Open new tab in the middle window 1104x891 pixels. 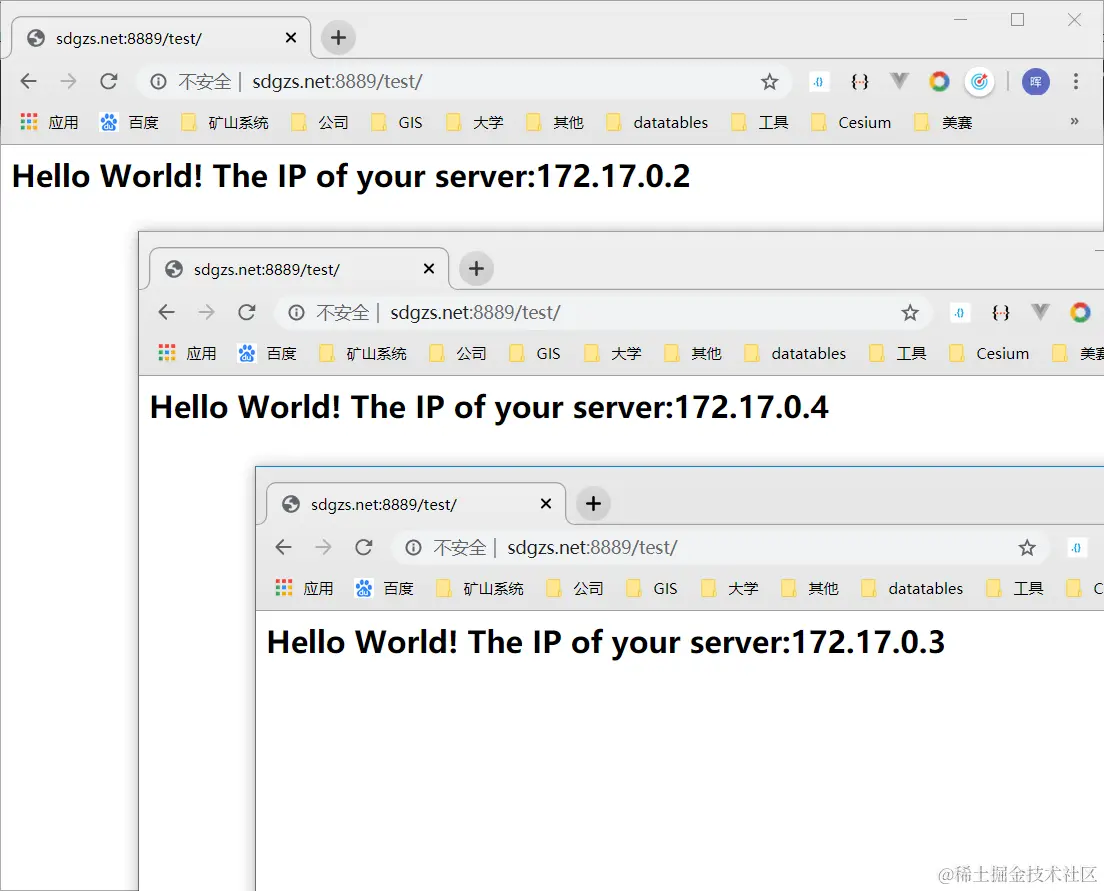click(x=476, y=268)
